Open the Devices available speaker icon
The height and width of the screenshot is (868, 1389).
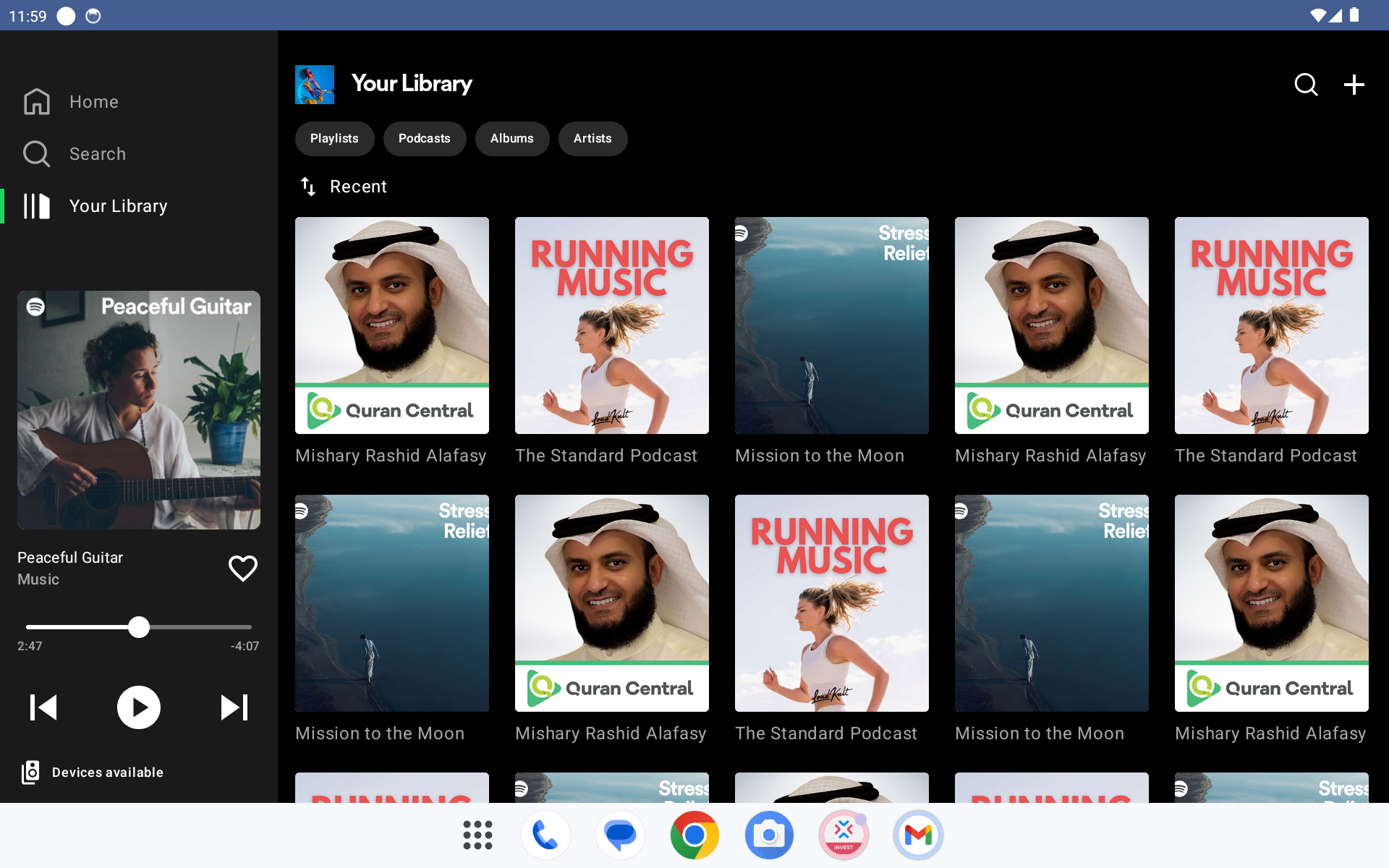30,773
